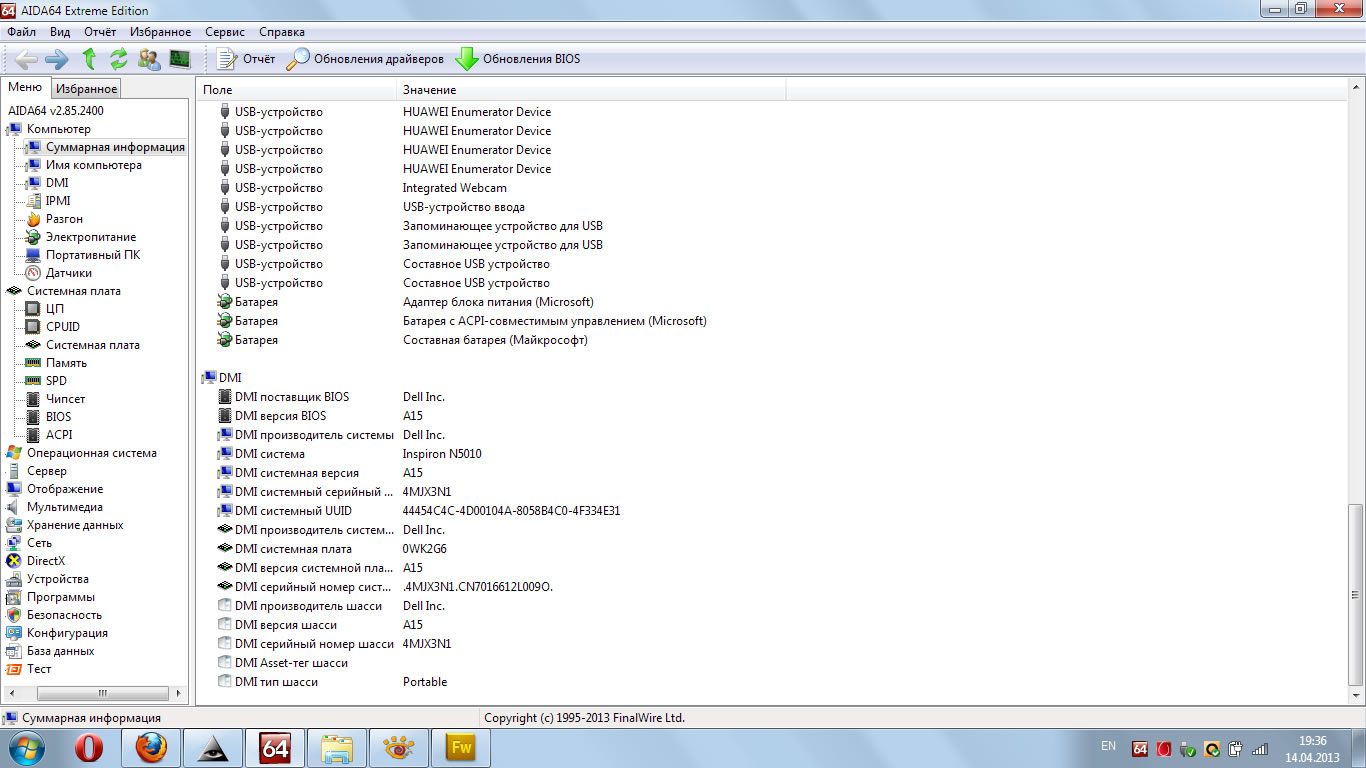1366x768 pixels.
Task: Select Хранение данных in the tree
Action: pos(75,525)
